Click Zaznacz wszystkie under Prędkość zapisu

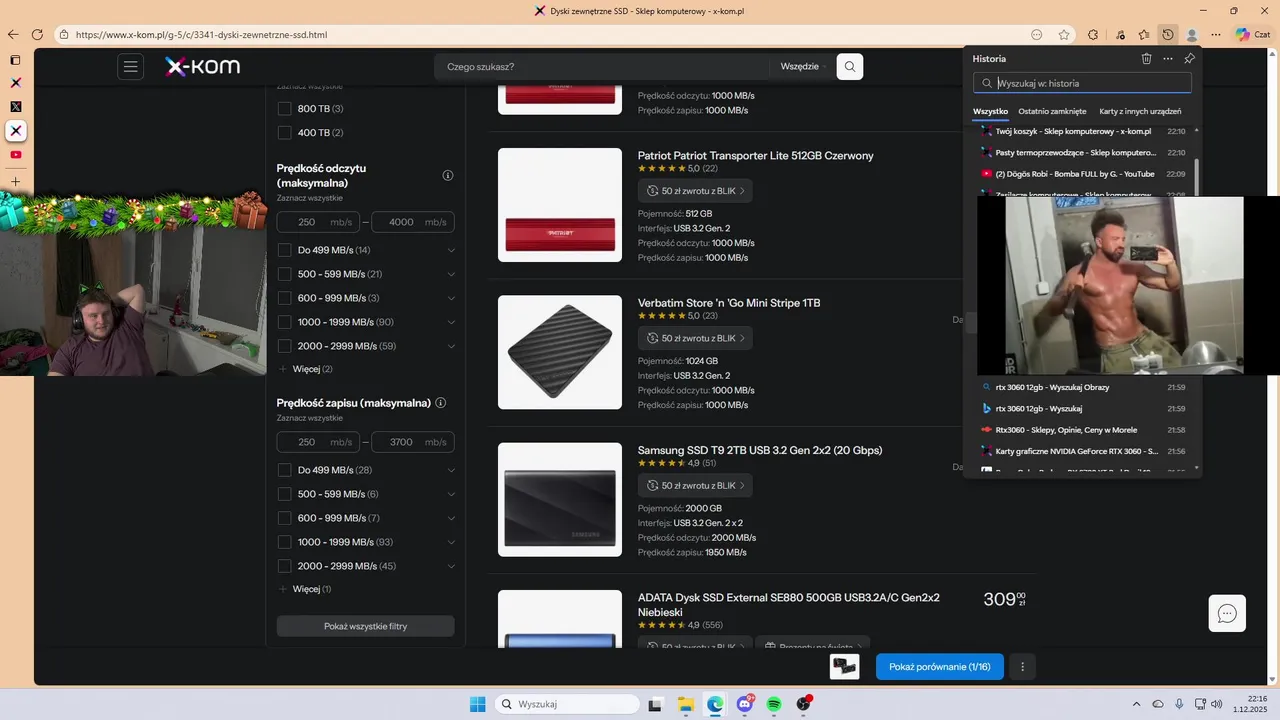[x=310, y=418]
